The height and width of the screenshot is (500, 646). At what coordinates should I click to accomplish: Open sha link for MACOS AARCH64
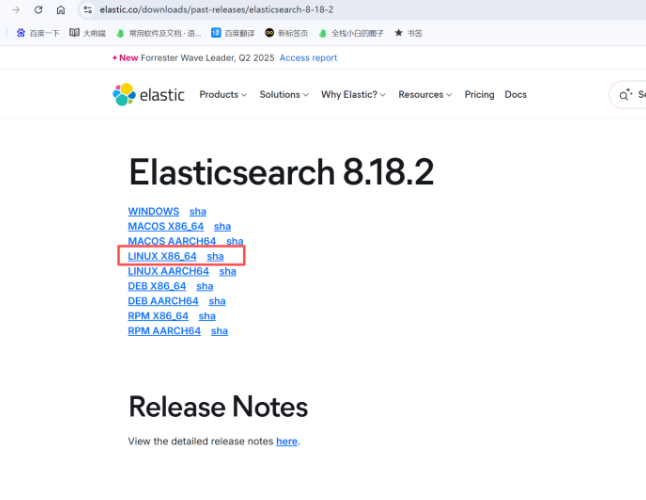click(235, 241)
